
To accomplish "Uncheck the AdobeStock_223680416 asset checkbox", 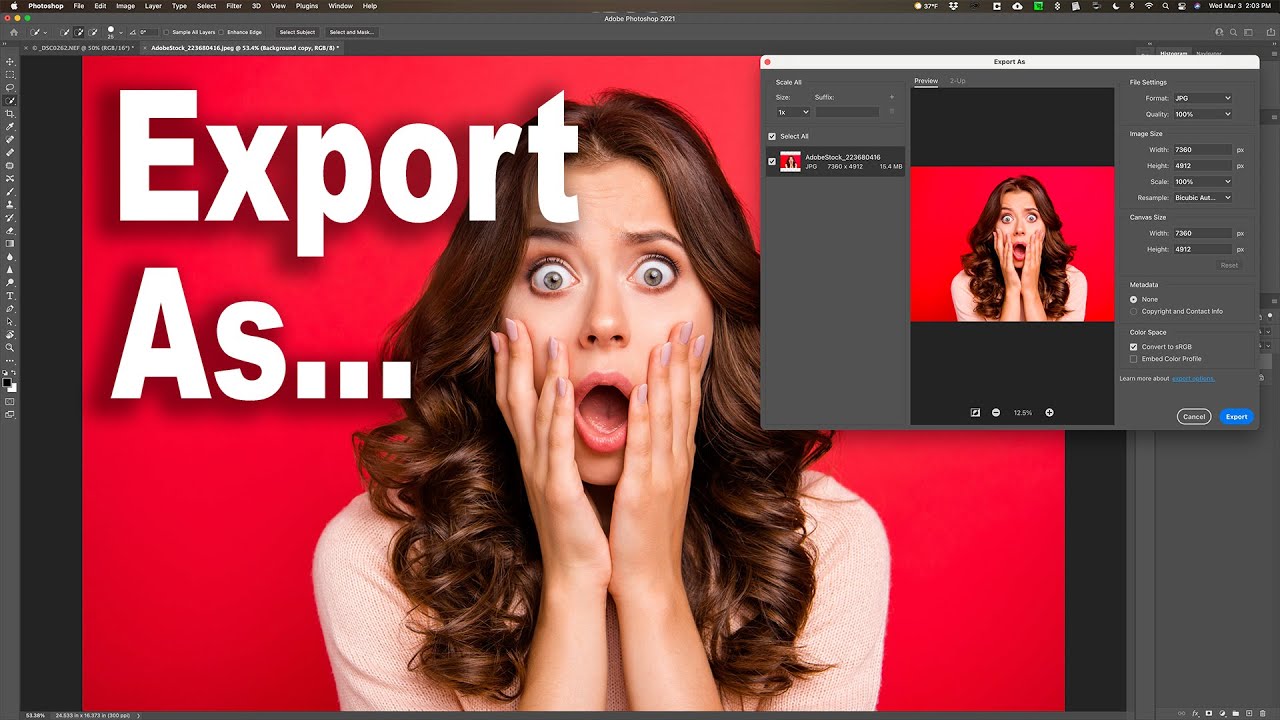I will [x=772, y=161].
